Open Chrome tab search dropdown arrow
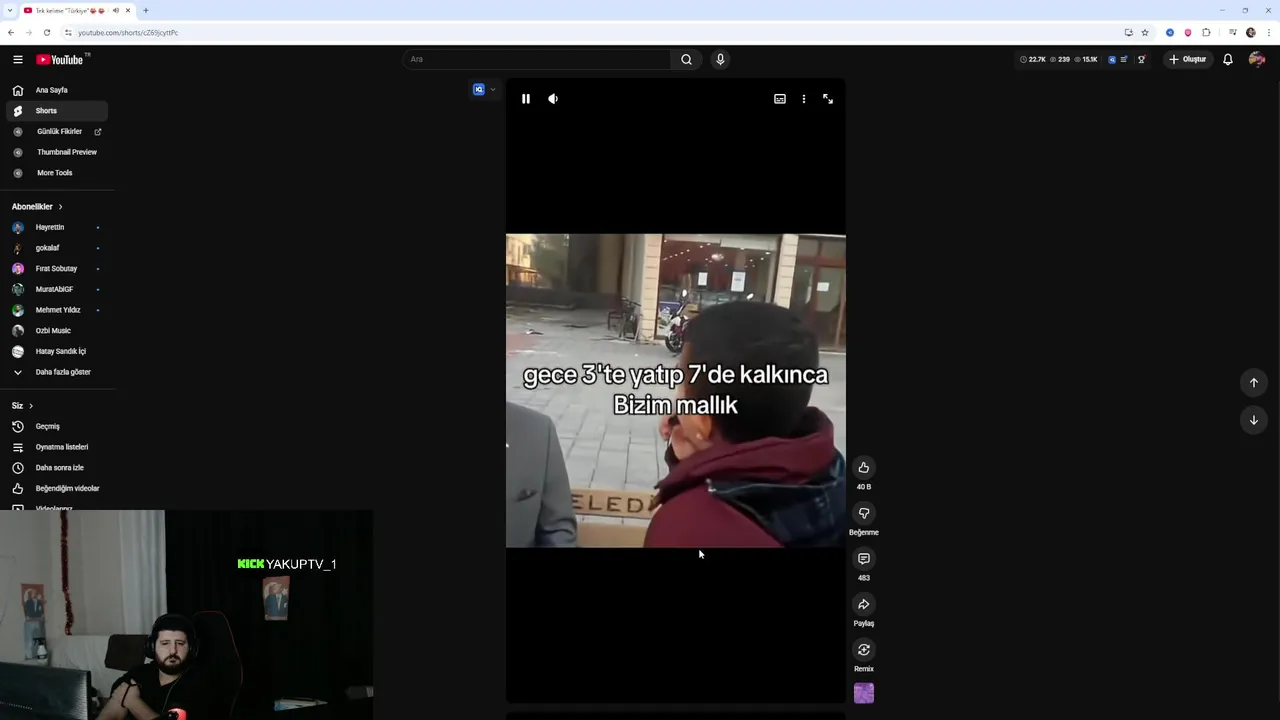Image resolution: width=1280 pixels, height=720 pixels. [x=9, y=10]
